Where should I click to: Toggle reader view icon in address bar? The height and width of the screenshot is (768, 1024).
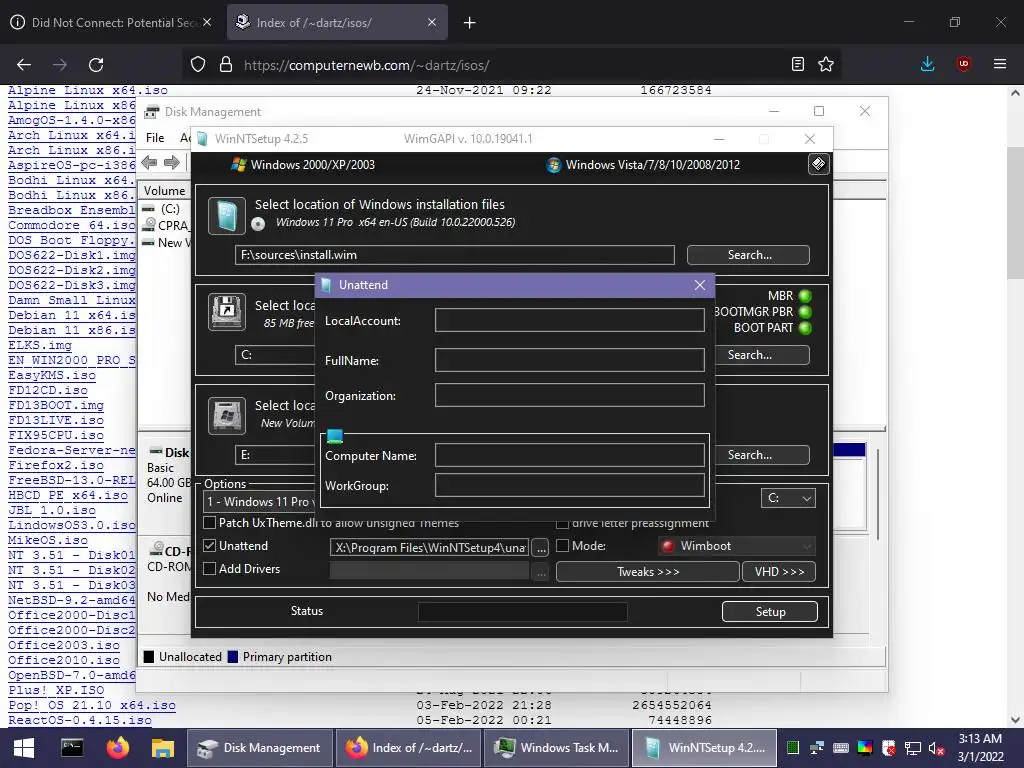(x=797, y=64)
